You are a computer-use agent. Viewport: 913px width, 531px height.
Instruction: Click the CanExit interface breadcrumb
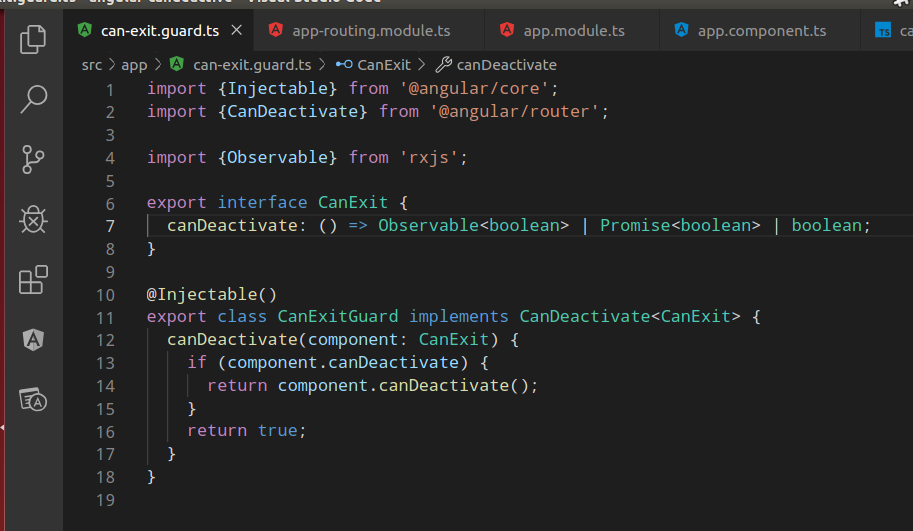(x=384, y=65)
